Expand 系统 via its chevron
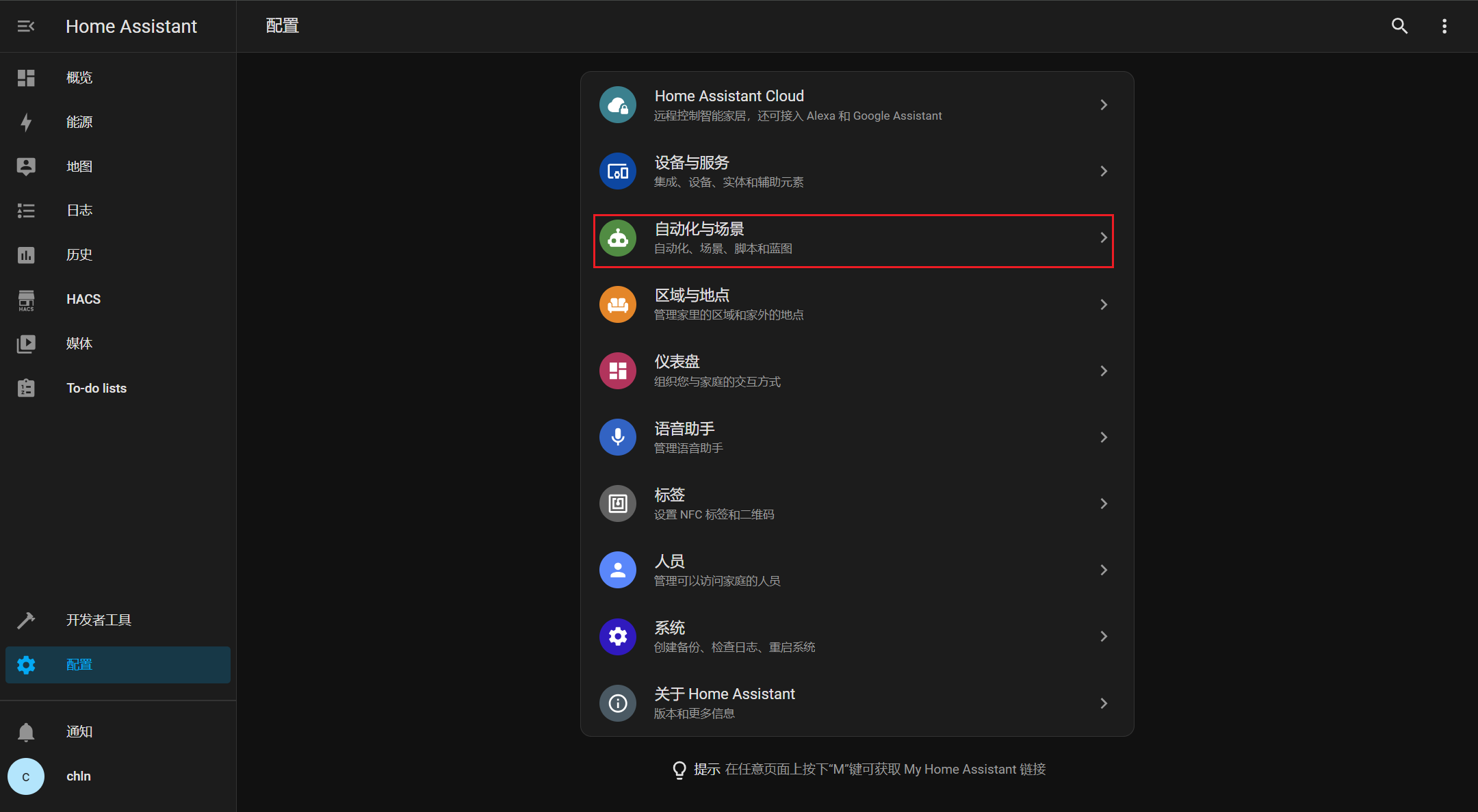 point(1104,636)
